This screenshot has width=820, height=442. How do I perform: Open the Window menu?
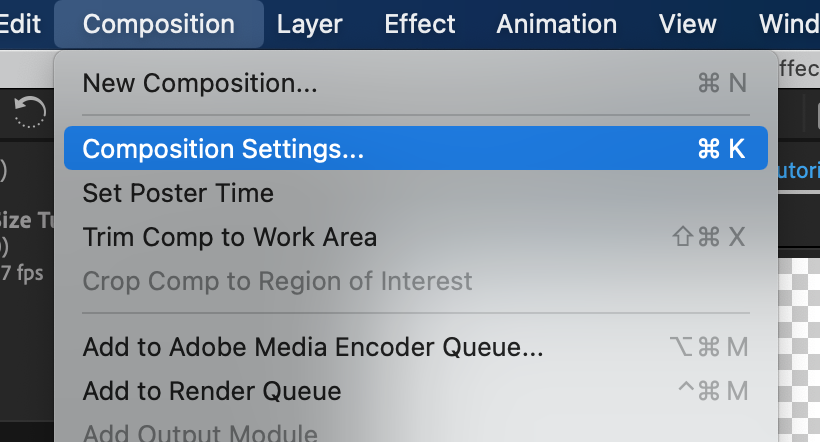click(790, 24)
